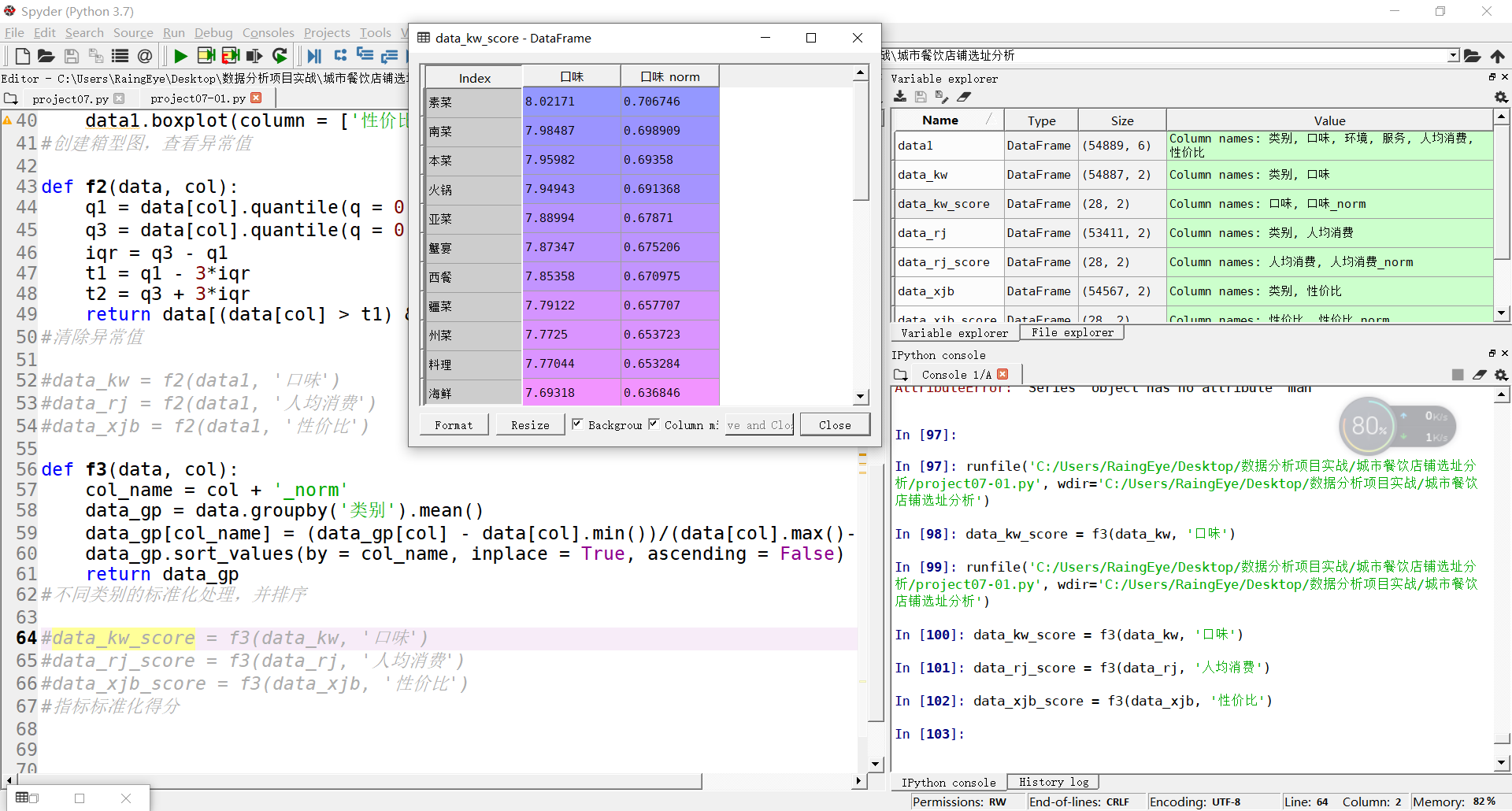1512x811 pixels.
Task: Toggle the Column min/max checkbox
Action: (x=654, y=424)
